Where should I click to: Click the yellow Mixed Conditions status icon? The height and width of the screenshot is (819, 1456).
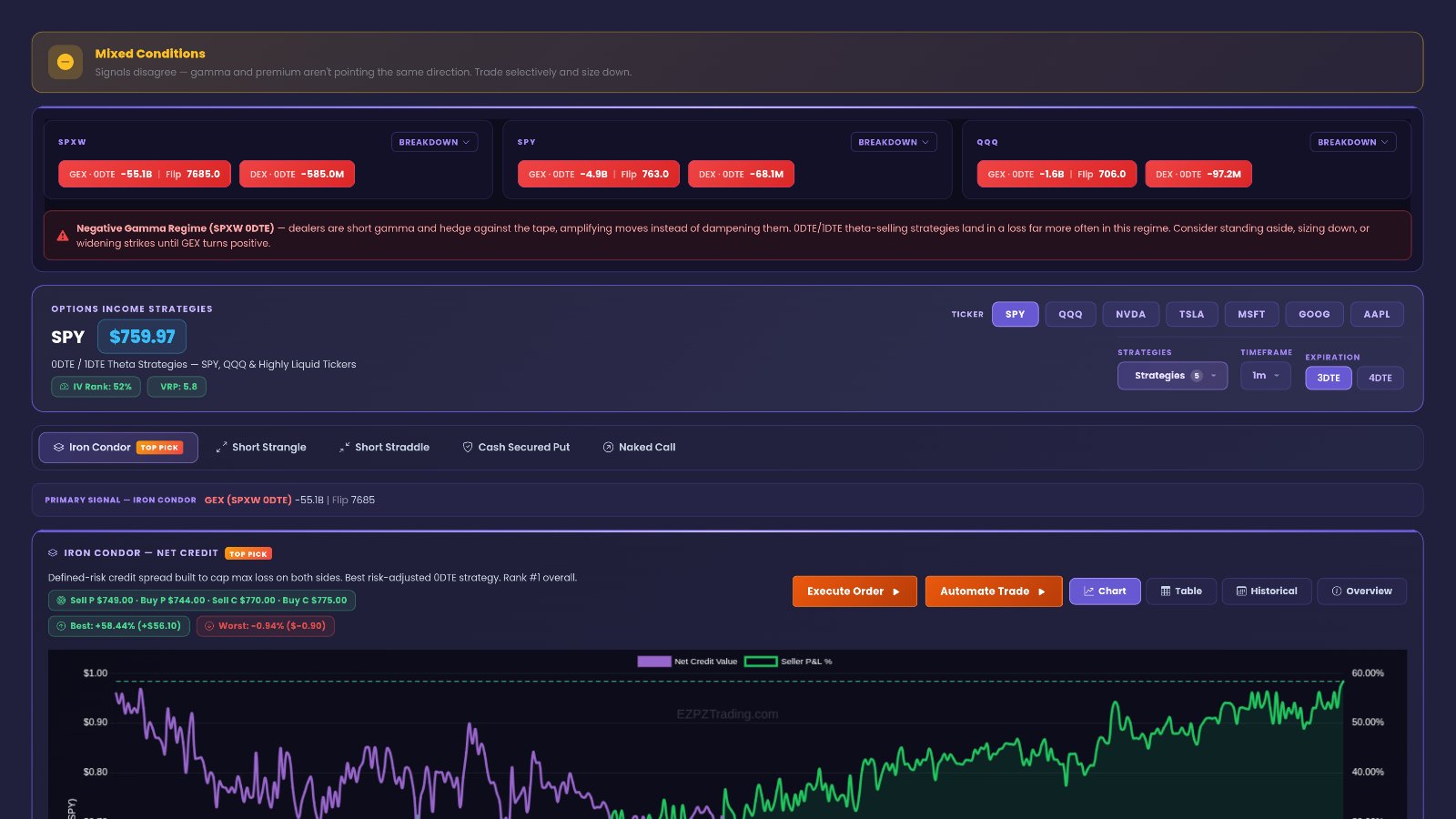(x=66, y=62)
